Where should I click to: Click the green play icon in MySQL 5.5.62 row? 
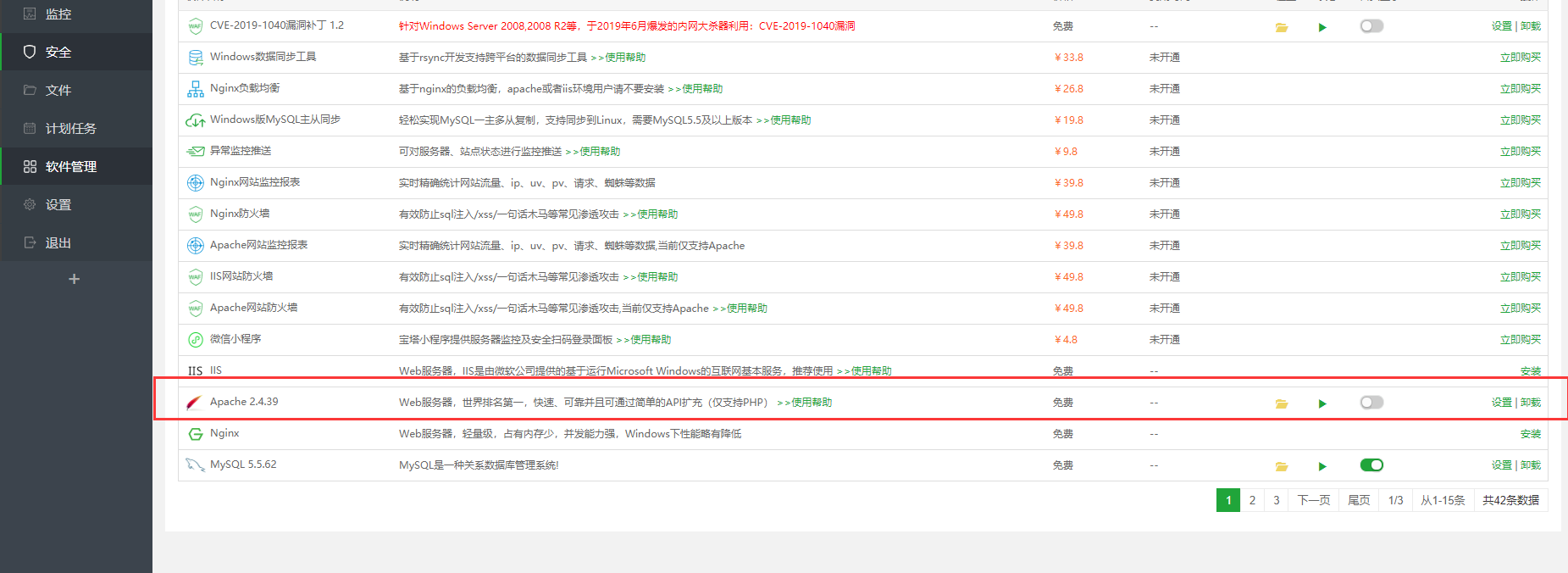tap(1322, 466)
